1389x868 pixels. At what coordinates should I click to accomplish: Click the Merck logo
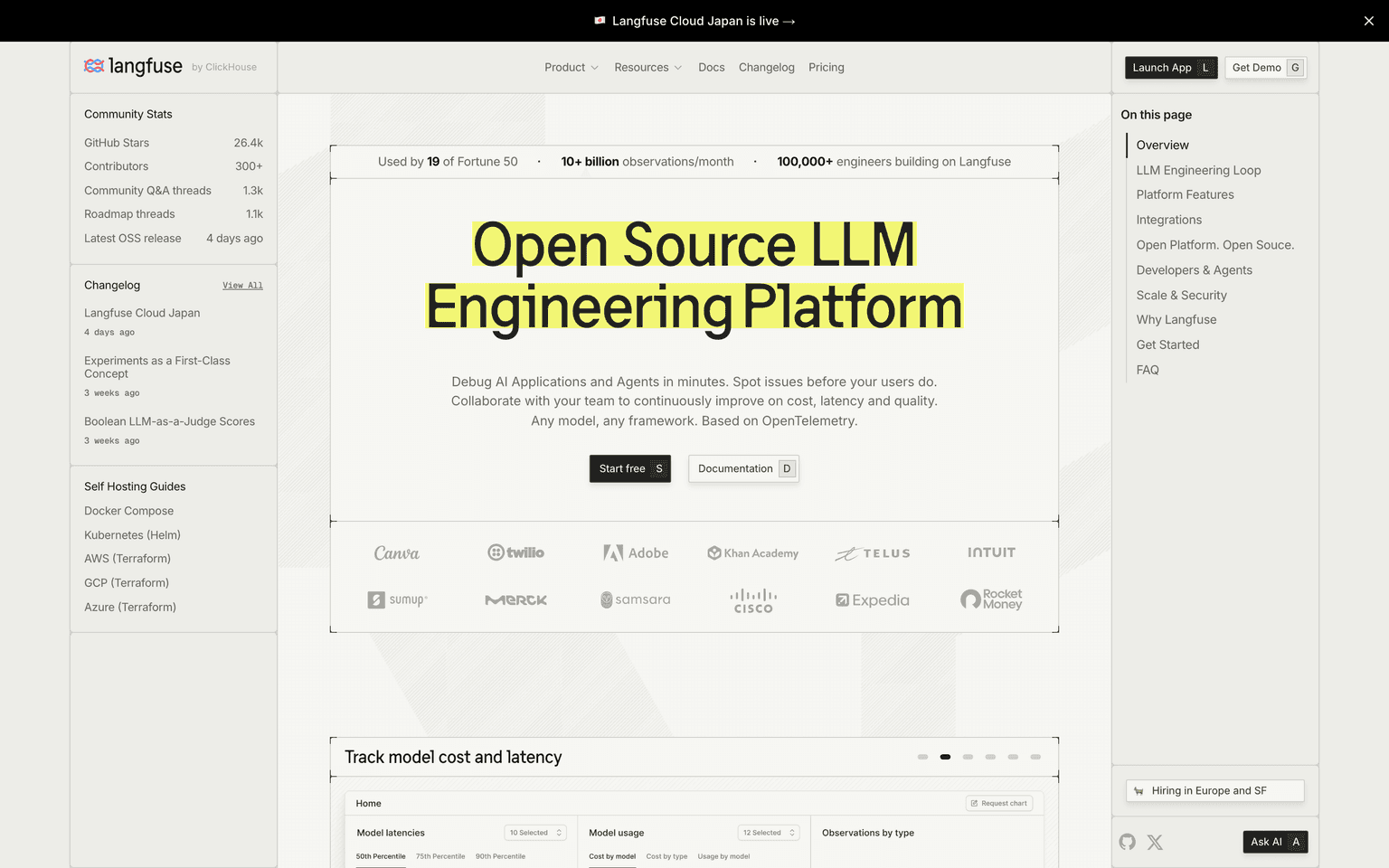pyautogui.click(x=516, y=599)
